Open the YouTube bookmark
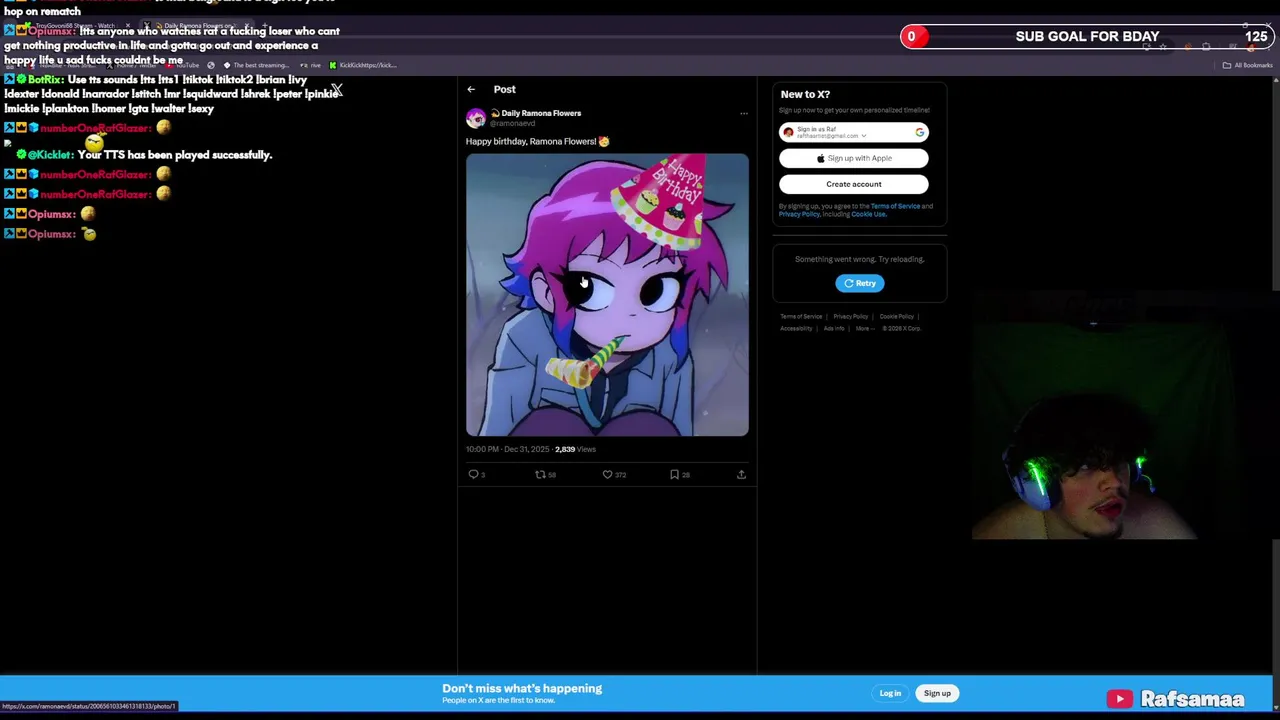1280x720 pixels. pos(183,65)
